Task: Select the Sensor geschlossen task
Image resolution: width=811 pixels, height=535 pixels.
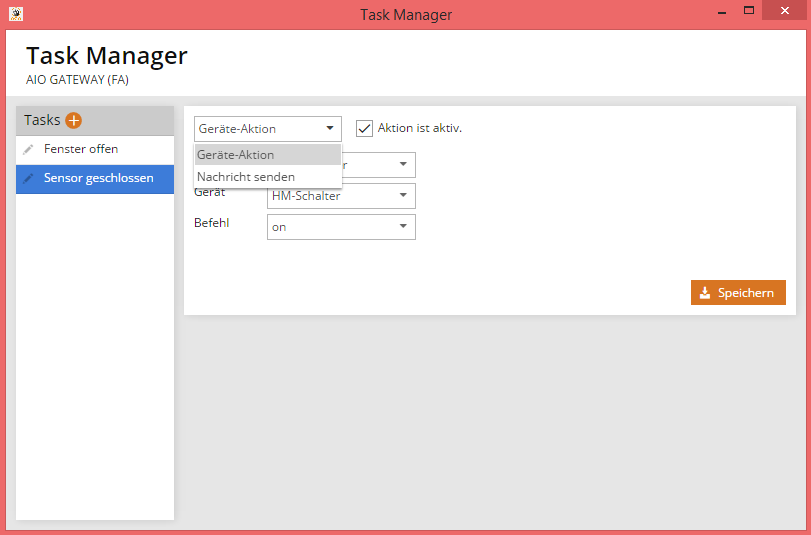Action: pyautogui.click(x=98, y=178)
